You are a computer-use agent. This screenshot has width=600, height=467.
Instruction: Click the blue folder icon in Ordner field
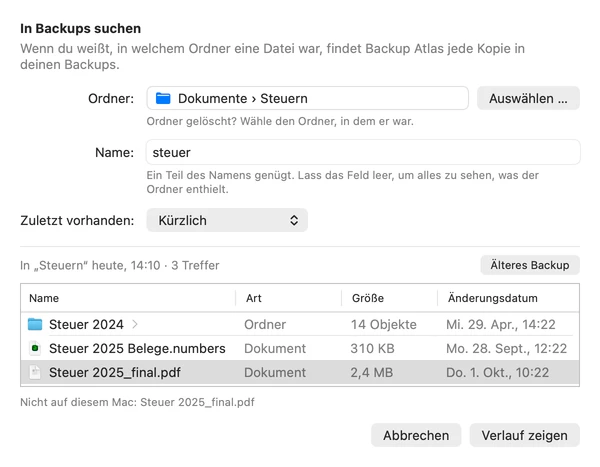[163, 98]
